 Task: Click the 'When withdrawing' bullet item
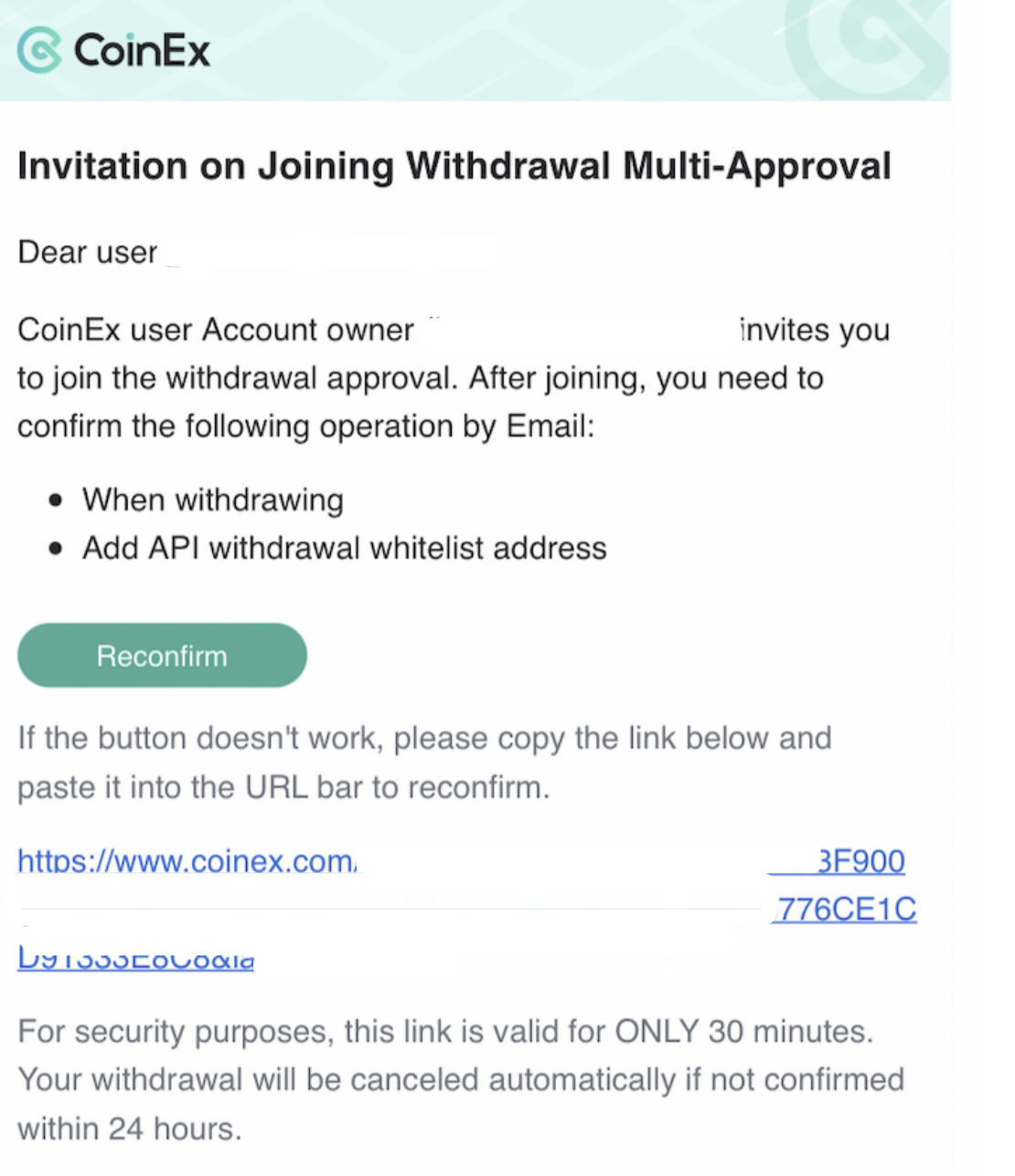click(213, 500)
